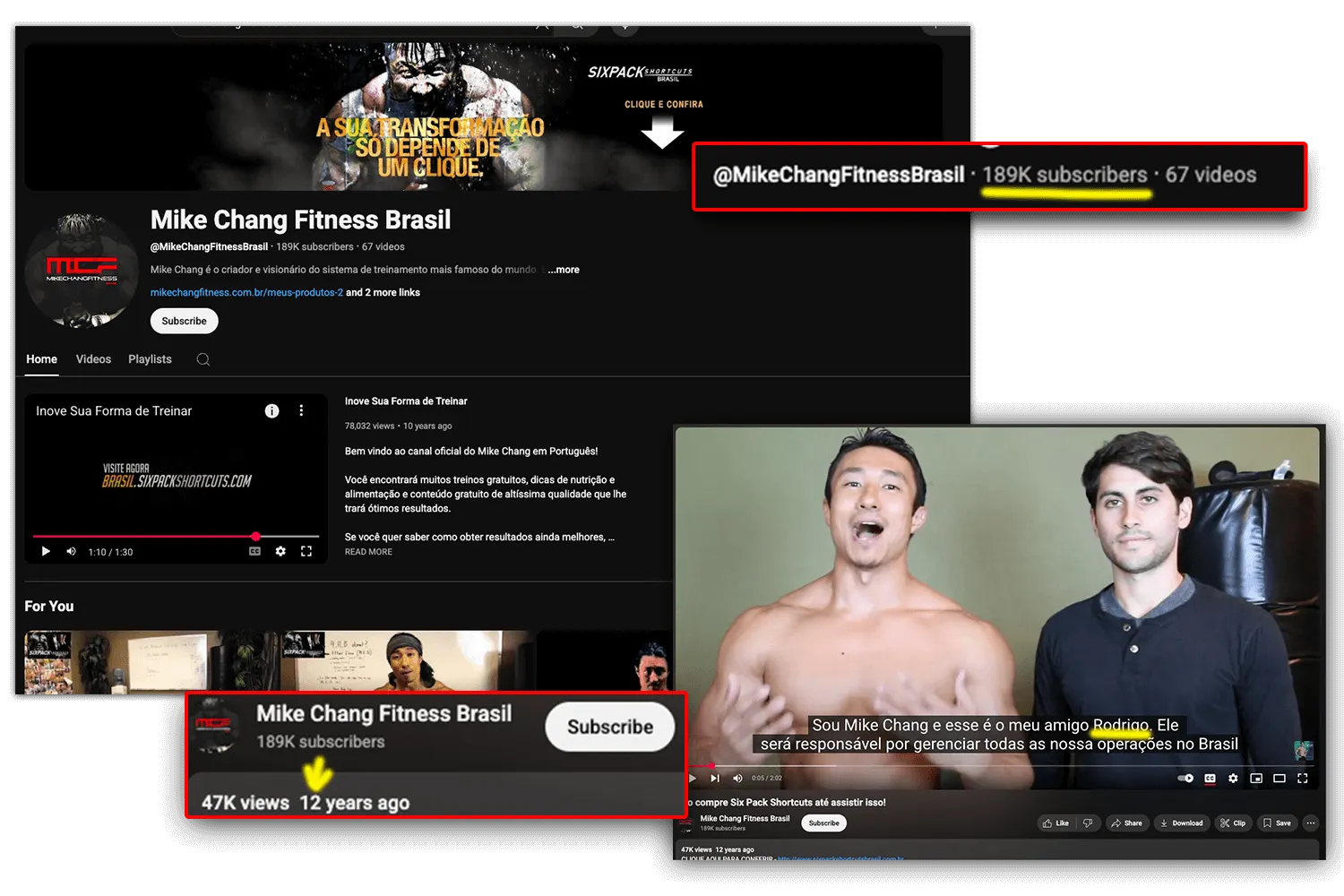Click the '1:10 / 1:30' timestamp on featured video

(x=110, y=552)
